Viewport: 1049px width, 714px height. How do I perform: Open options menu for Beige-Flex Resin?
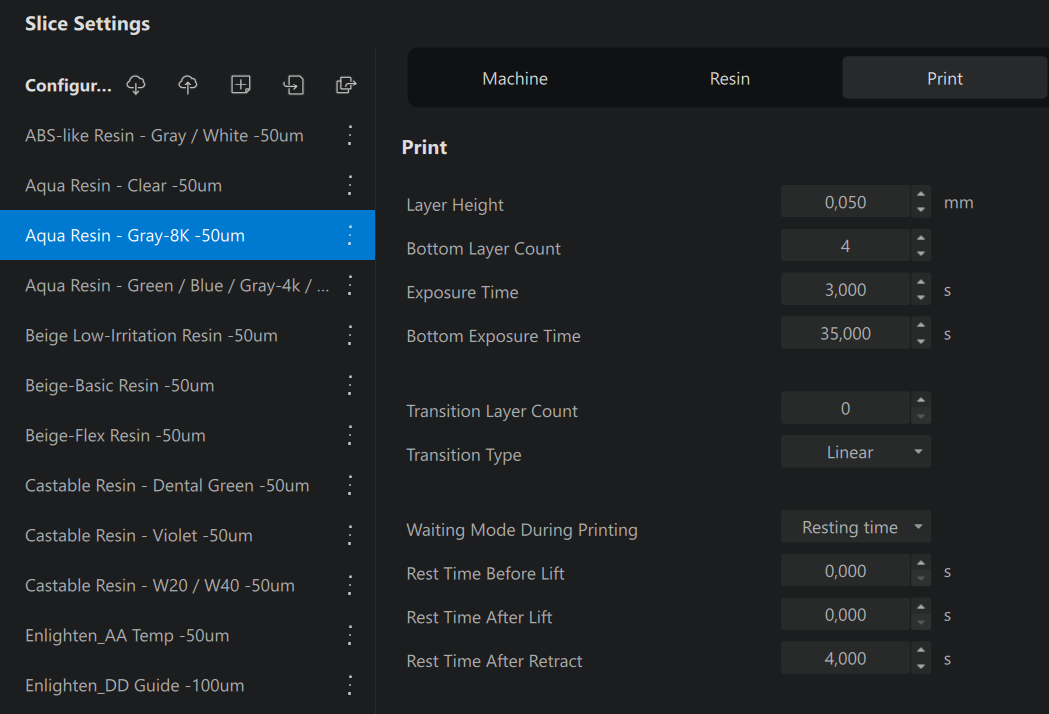[350, 436]
